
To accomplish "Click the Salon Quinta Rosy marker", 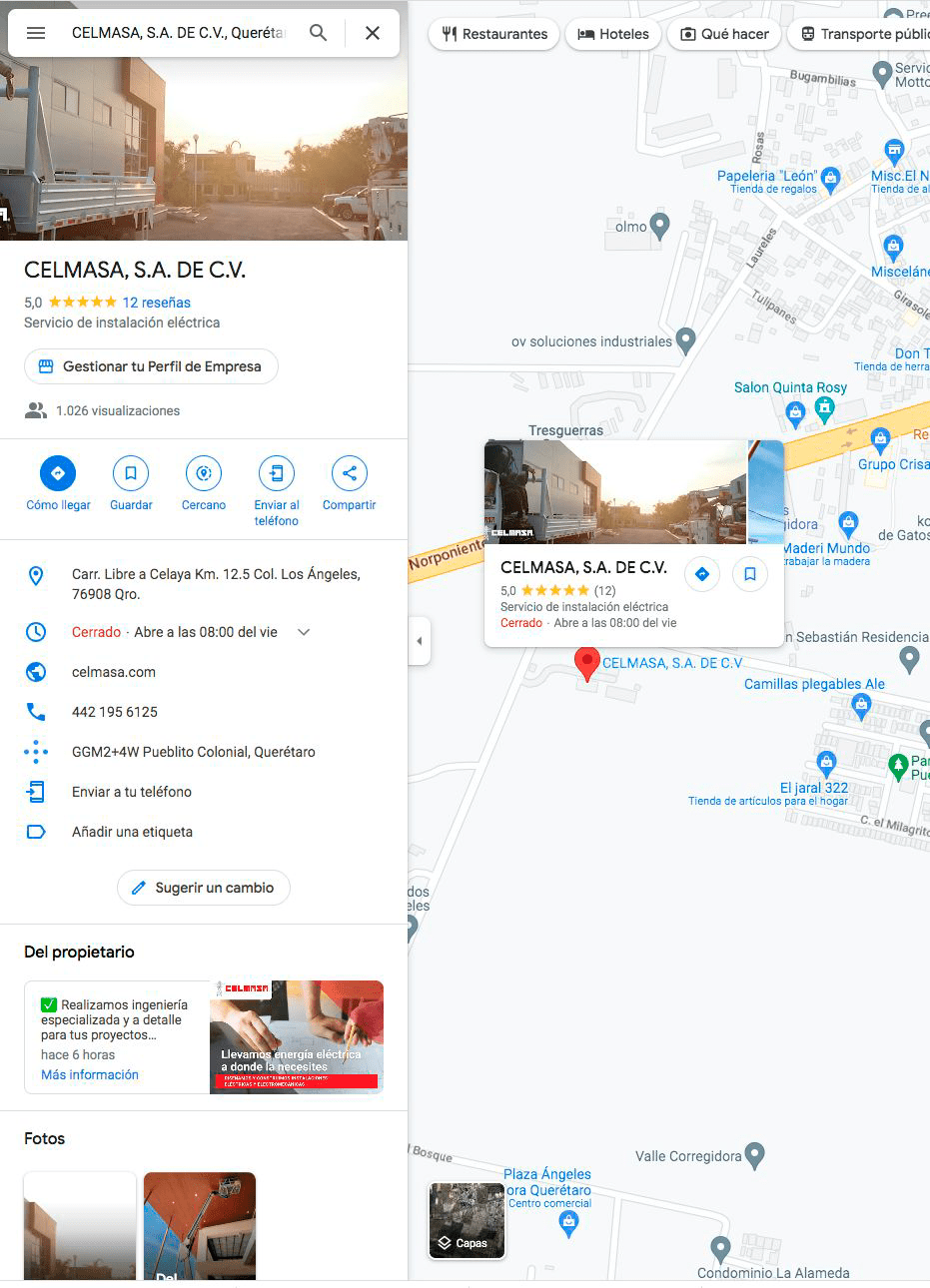I will click(824, 407).
